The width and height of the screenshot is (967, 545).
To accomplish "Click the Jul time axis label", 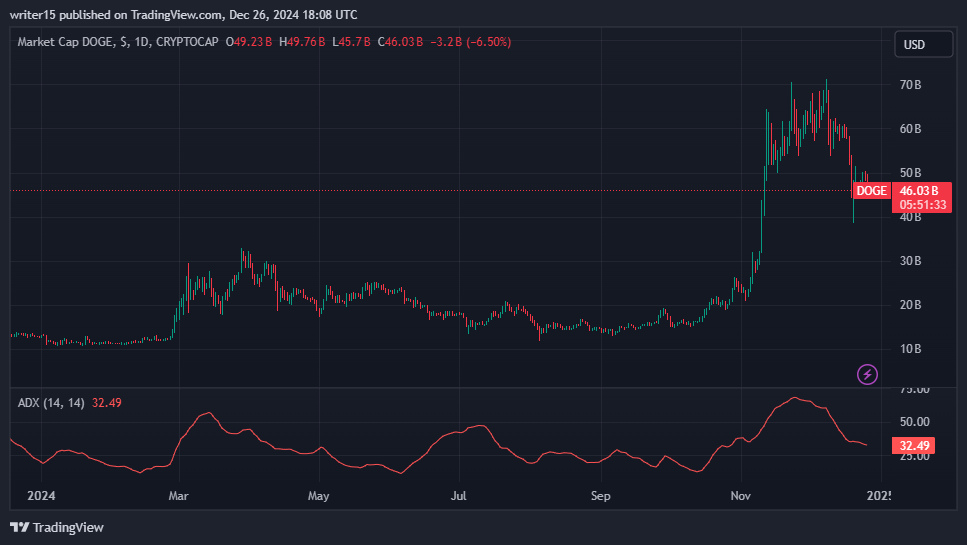I will click(459, 496).
